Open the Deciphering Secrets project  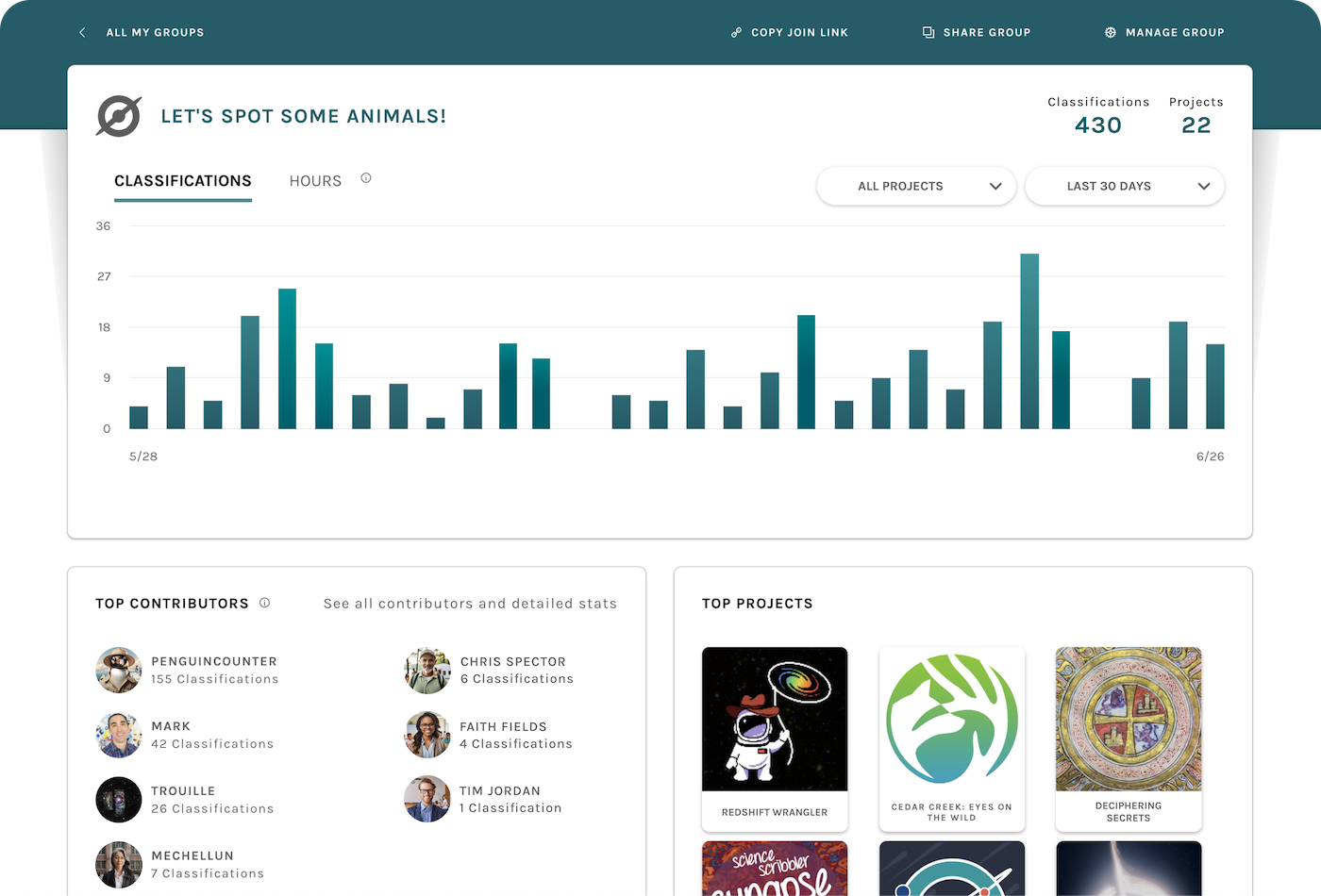1128,738
